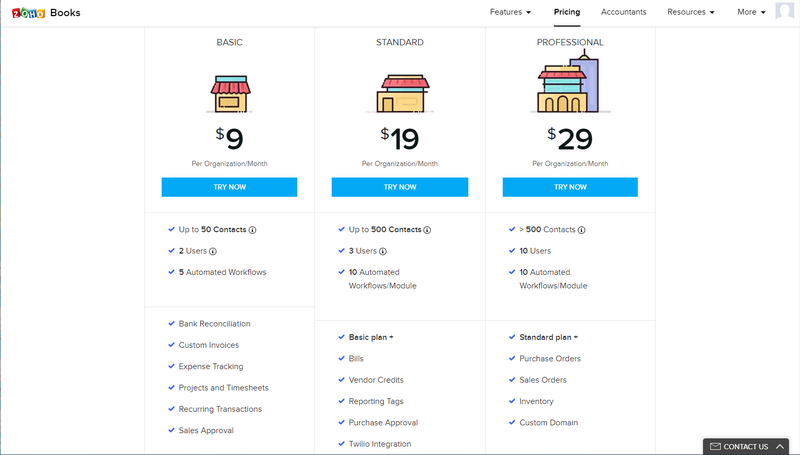
Task: Click the envelope icon in Contact Us
Action: click(715, 446)
